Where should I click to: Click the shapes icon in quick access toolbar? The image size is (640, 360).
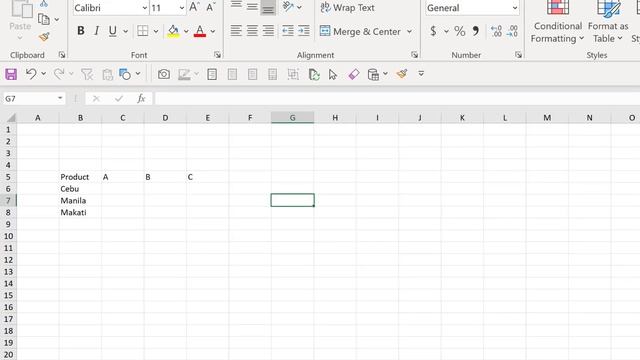click(125, 74)
